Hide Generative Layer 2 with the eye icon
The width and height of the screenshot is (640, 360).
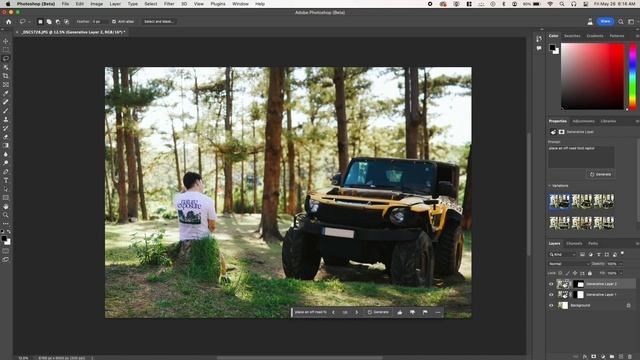[x=551, y=284]
